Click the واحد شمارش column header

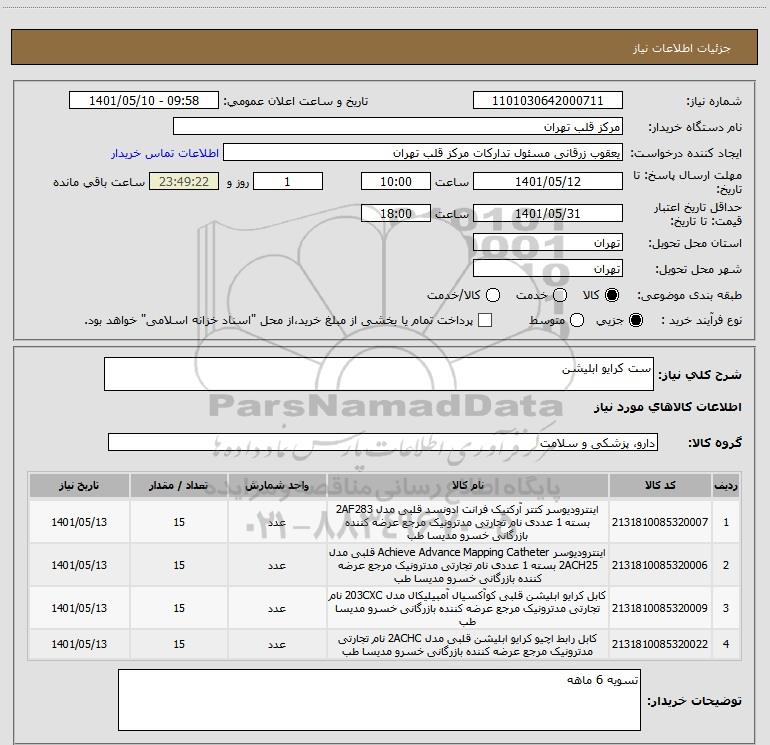pyautogui.click(x=277, y=486)
